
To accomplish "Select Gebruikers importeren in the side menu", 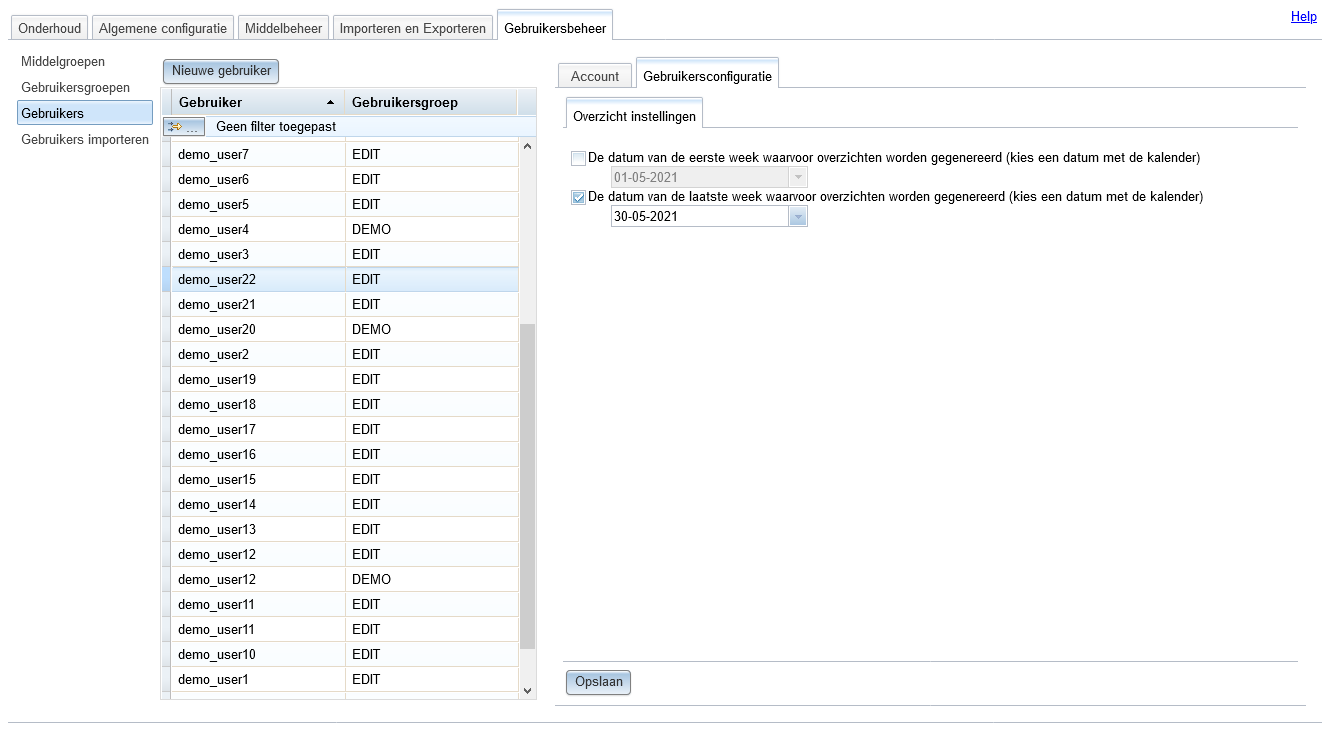I will coord(85,140).
